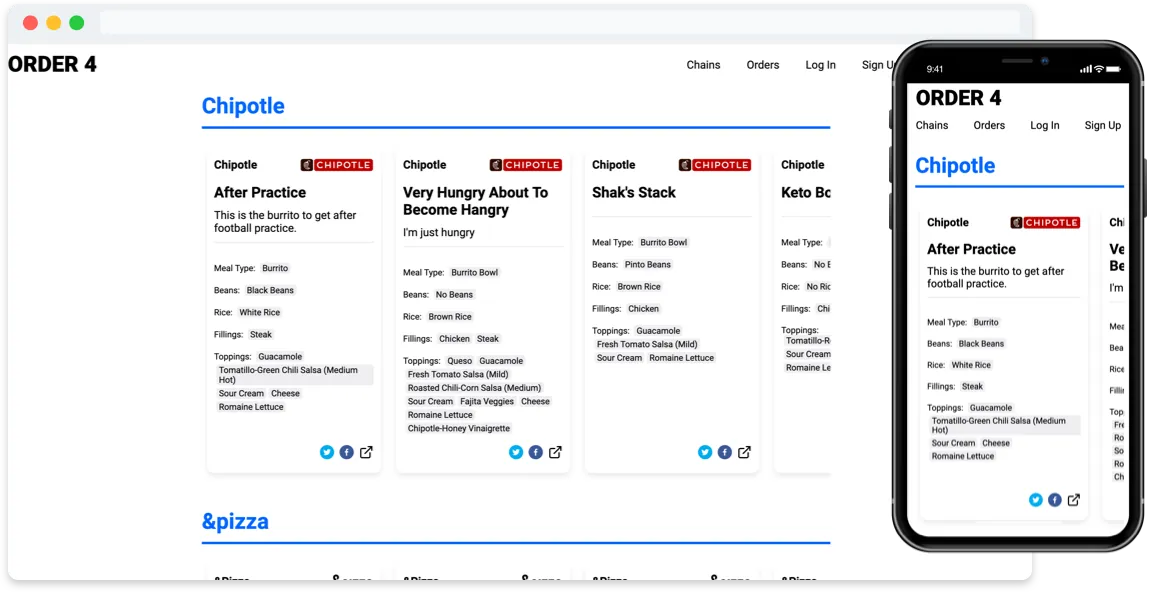Click Twitter icon in phone preview card

click(1036, 500)
